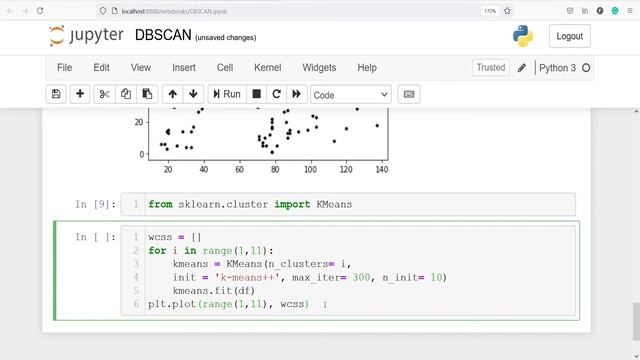Open the Widgets menu
The height and width of the screenshot is (360, 640).
pos(319,68)
